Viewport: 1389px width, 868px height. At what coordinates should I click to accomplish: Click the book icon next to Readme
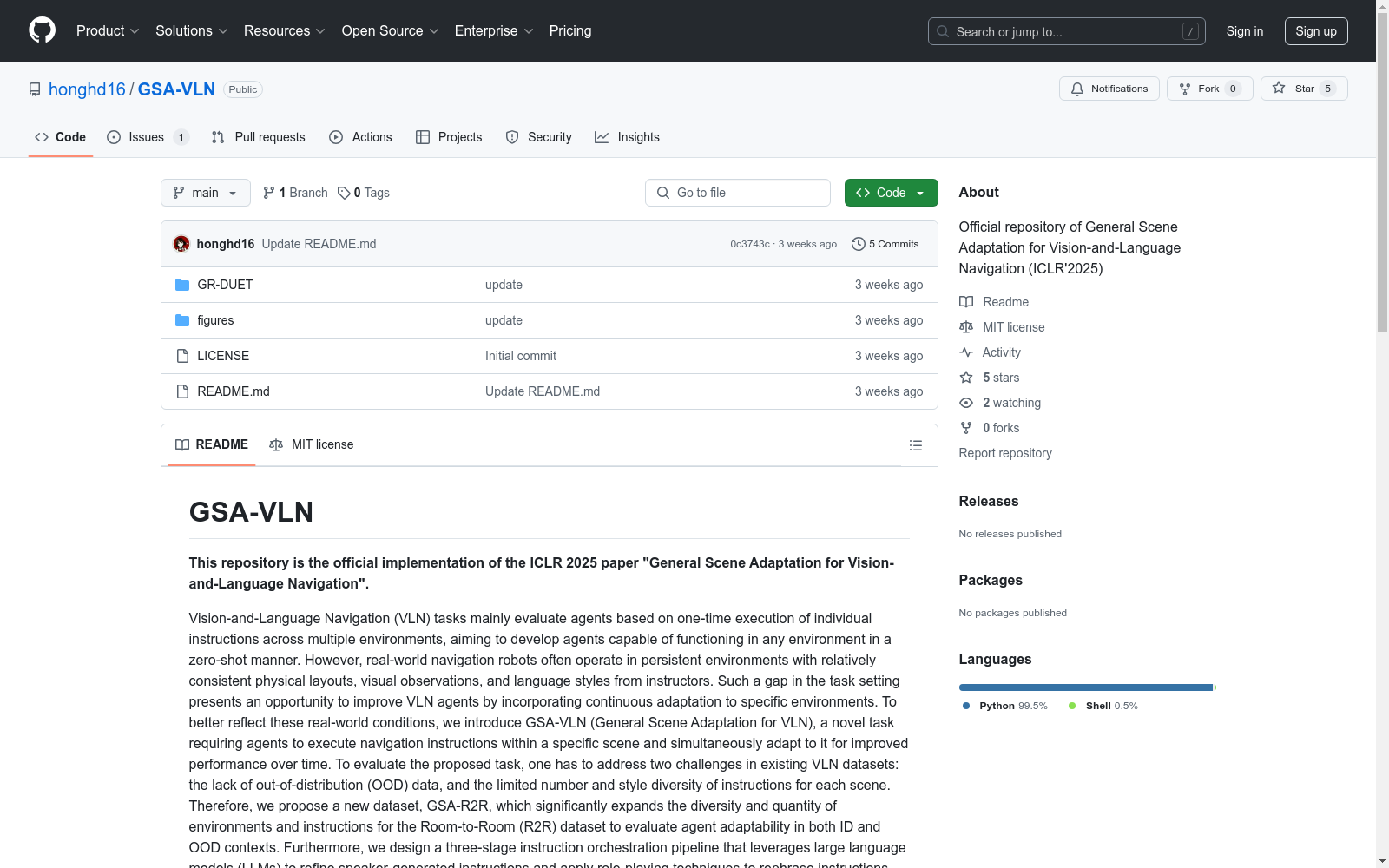966,302
